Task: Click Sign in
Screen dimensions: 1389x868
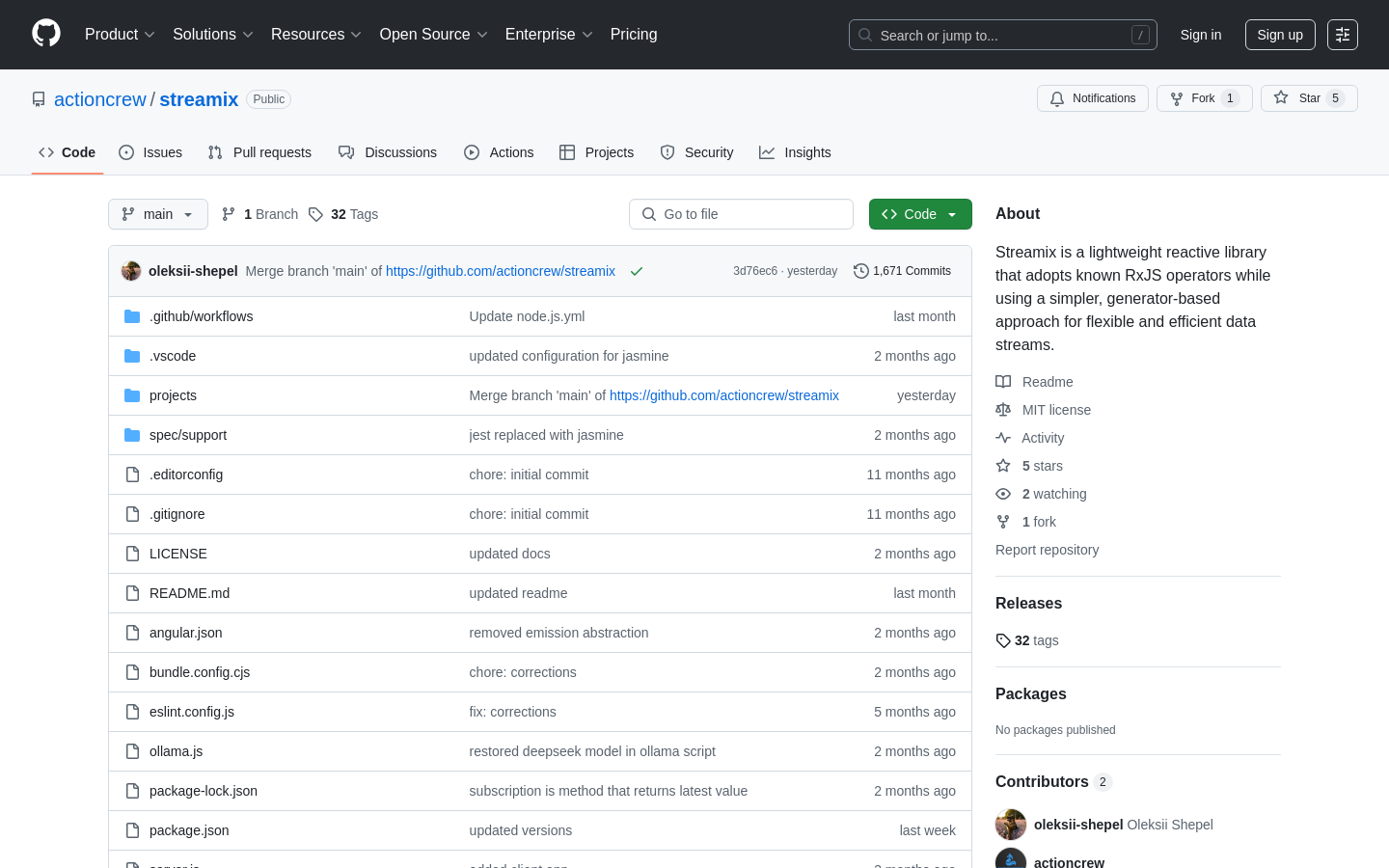Action: (x=1201, y=35)
